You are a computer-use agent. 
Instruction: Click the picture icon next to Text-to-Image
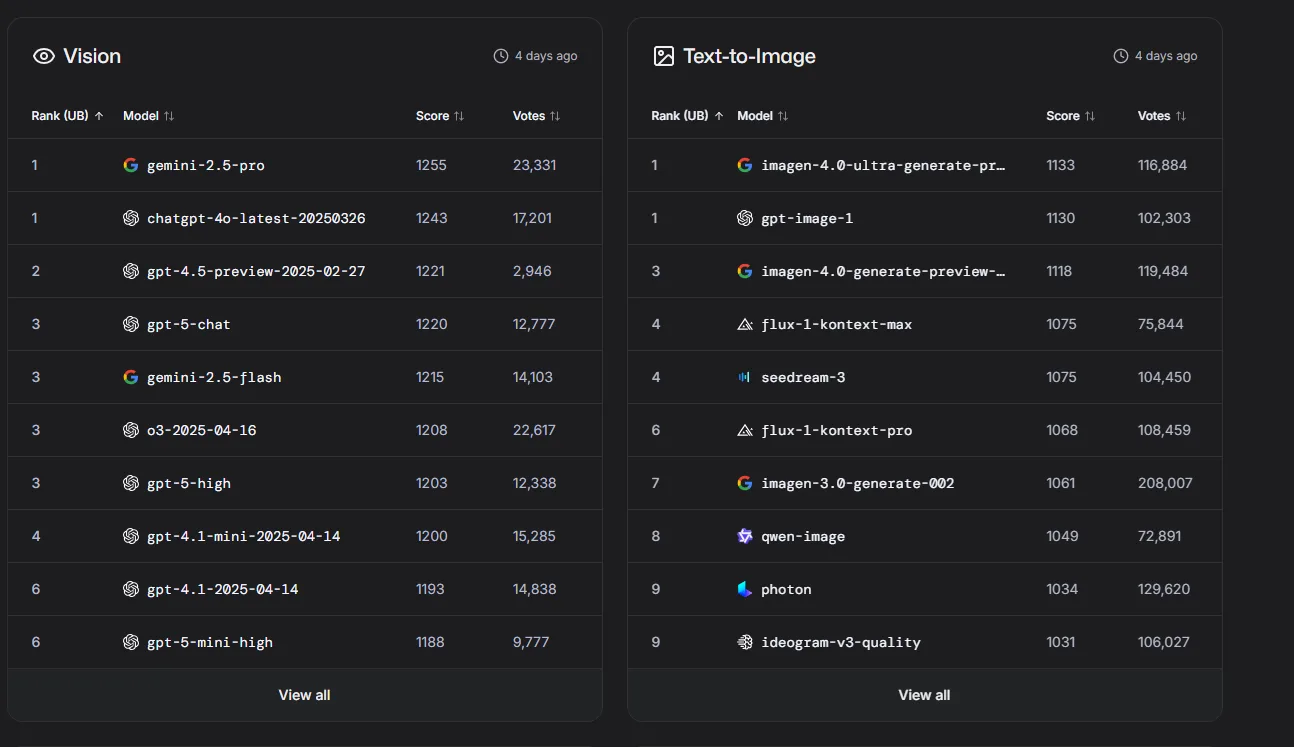[664, 56]
